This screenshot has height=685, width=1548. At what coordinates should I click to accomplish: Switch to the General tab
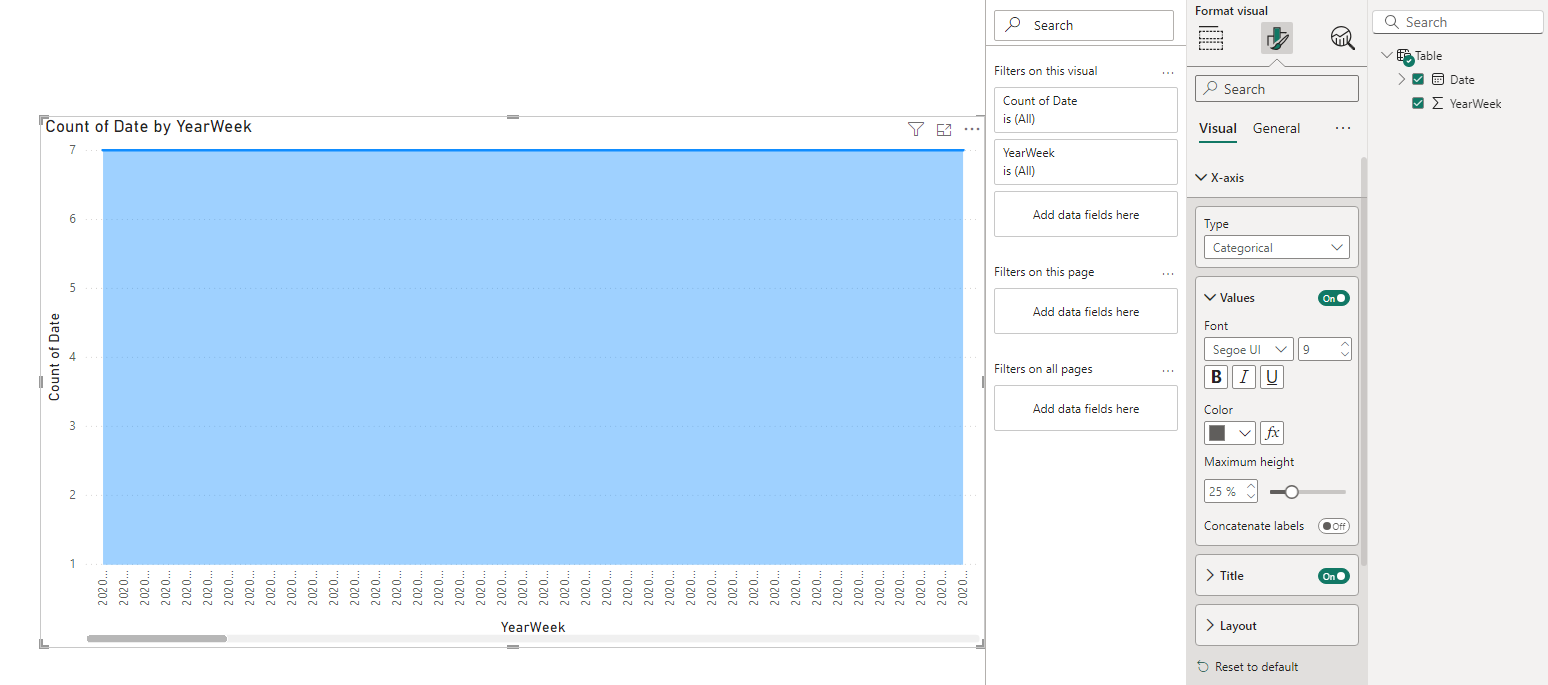point(1277,128)
